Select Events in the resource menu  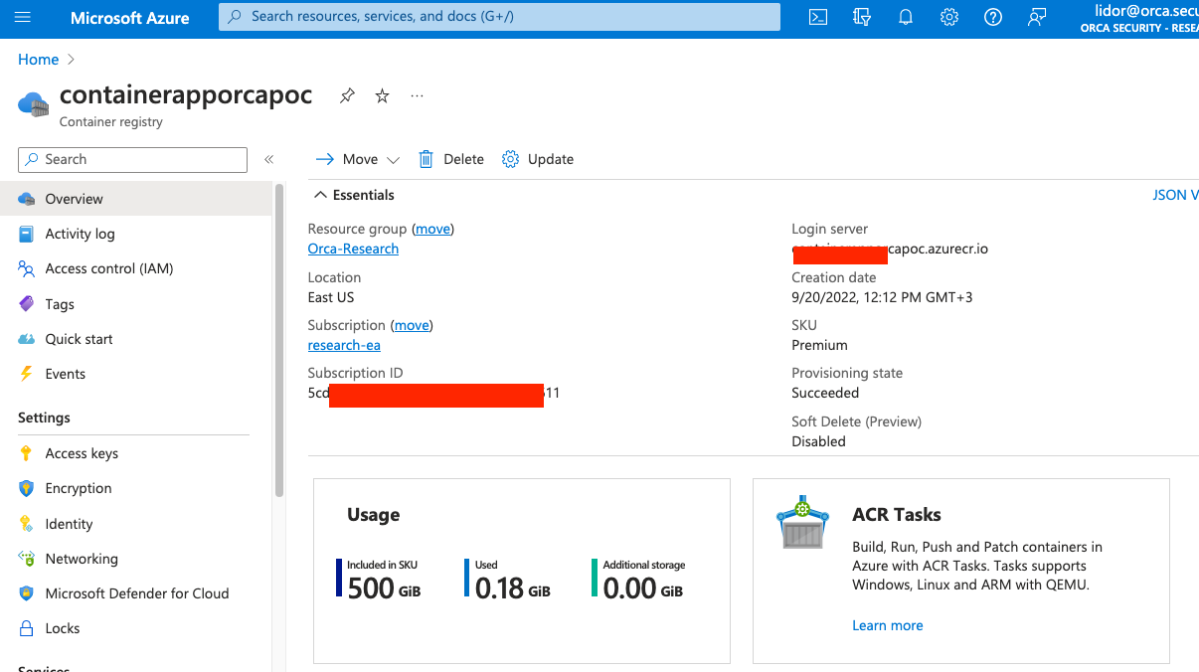click(136, 374)
